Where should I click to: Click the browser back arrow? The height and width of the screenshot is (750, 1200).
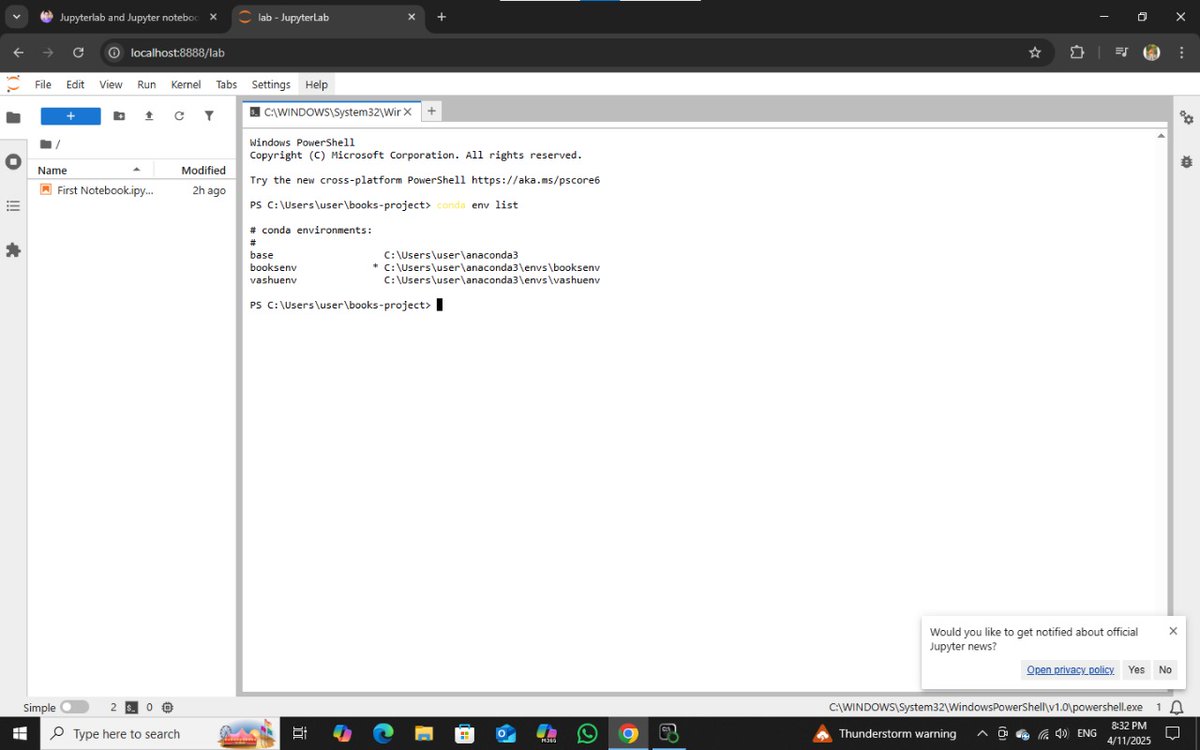18,52
